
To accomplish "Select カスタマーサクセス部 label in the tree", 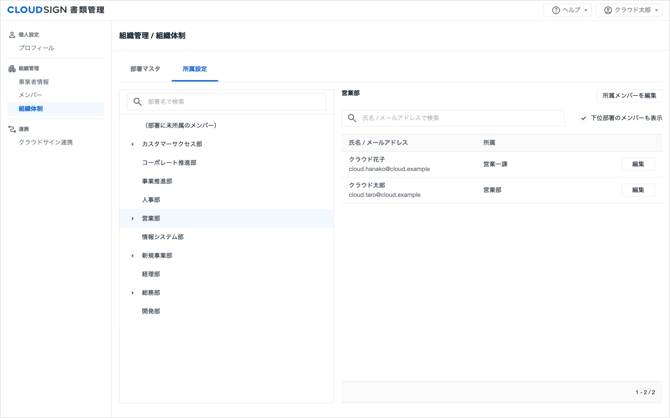I will 172,144.
